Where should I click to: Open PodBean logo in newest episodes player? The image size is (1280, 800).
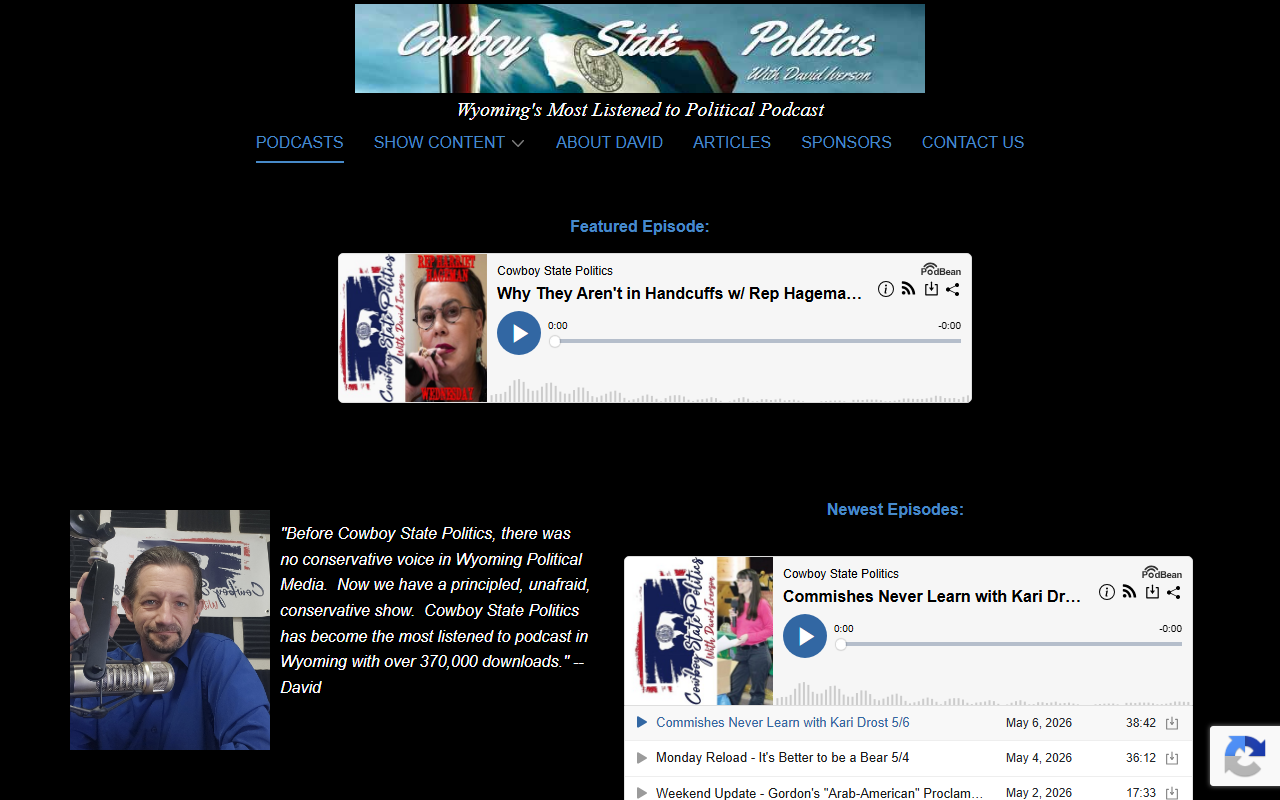coord(1162,573)
